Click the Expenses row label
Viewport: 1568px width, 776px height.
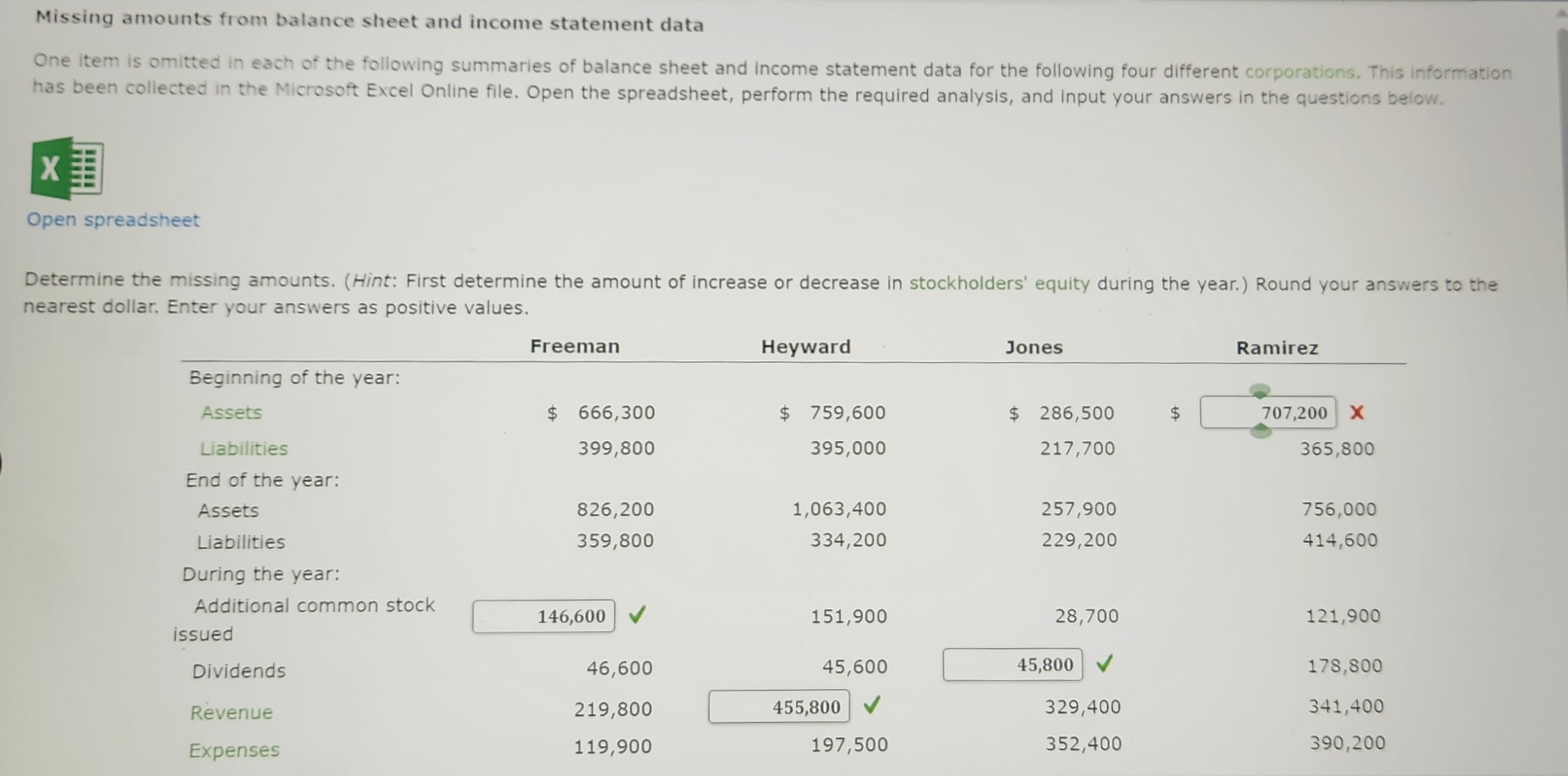(235, 750)
